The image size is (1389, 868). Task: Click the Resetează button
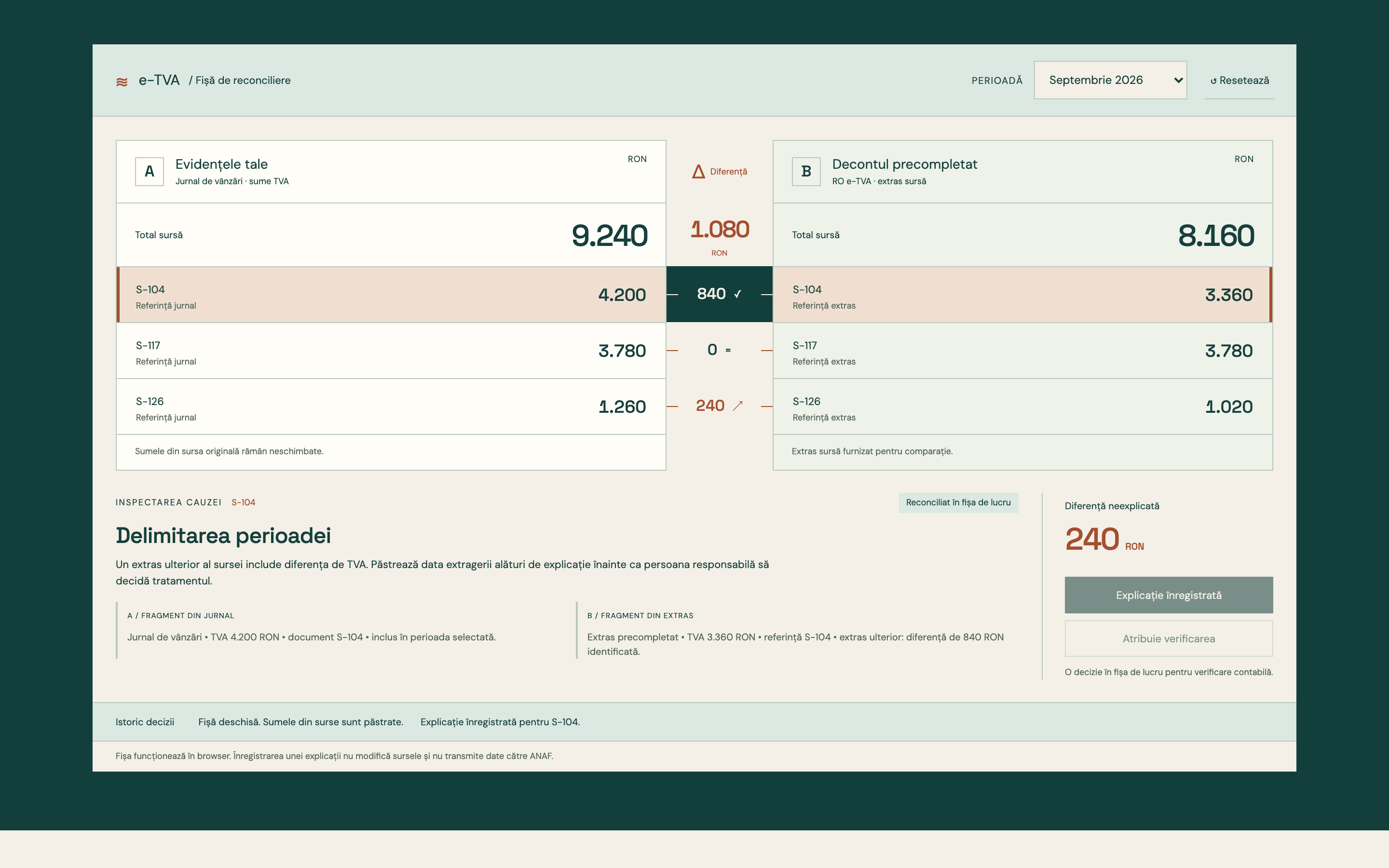[x=1239, y=81]
